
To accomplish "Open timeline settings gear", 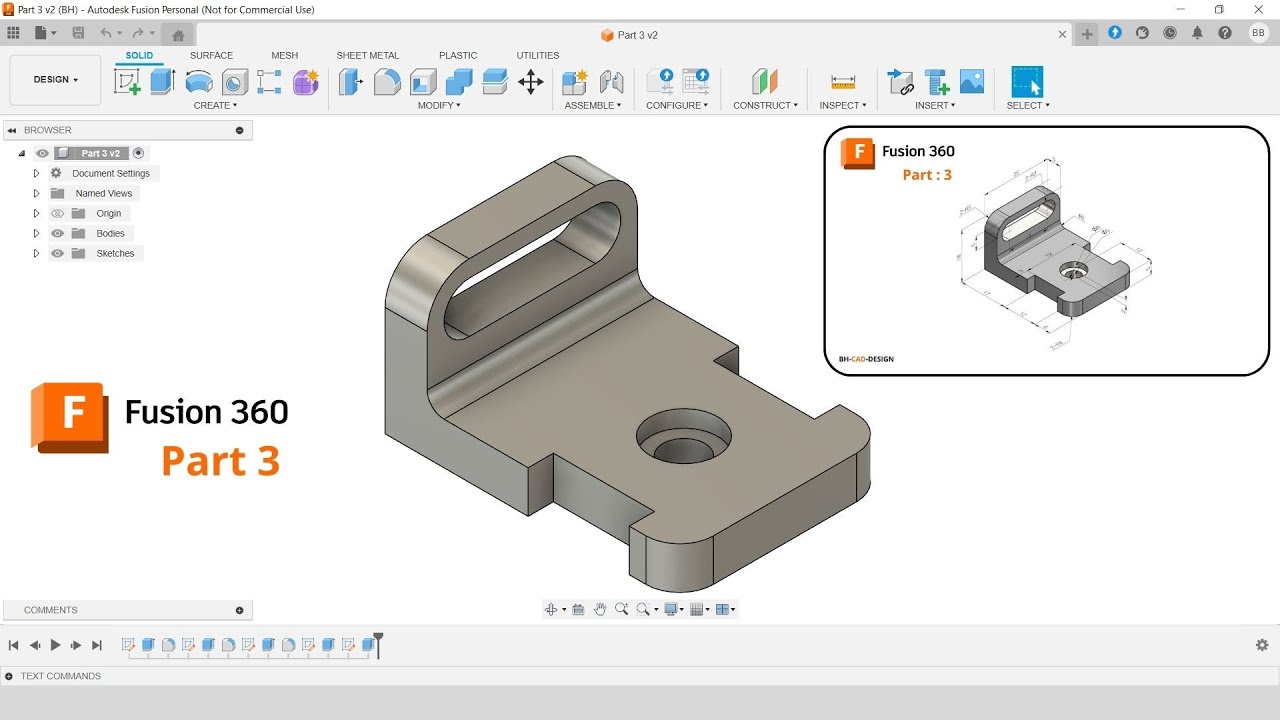I will [x=1262, y=645].
